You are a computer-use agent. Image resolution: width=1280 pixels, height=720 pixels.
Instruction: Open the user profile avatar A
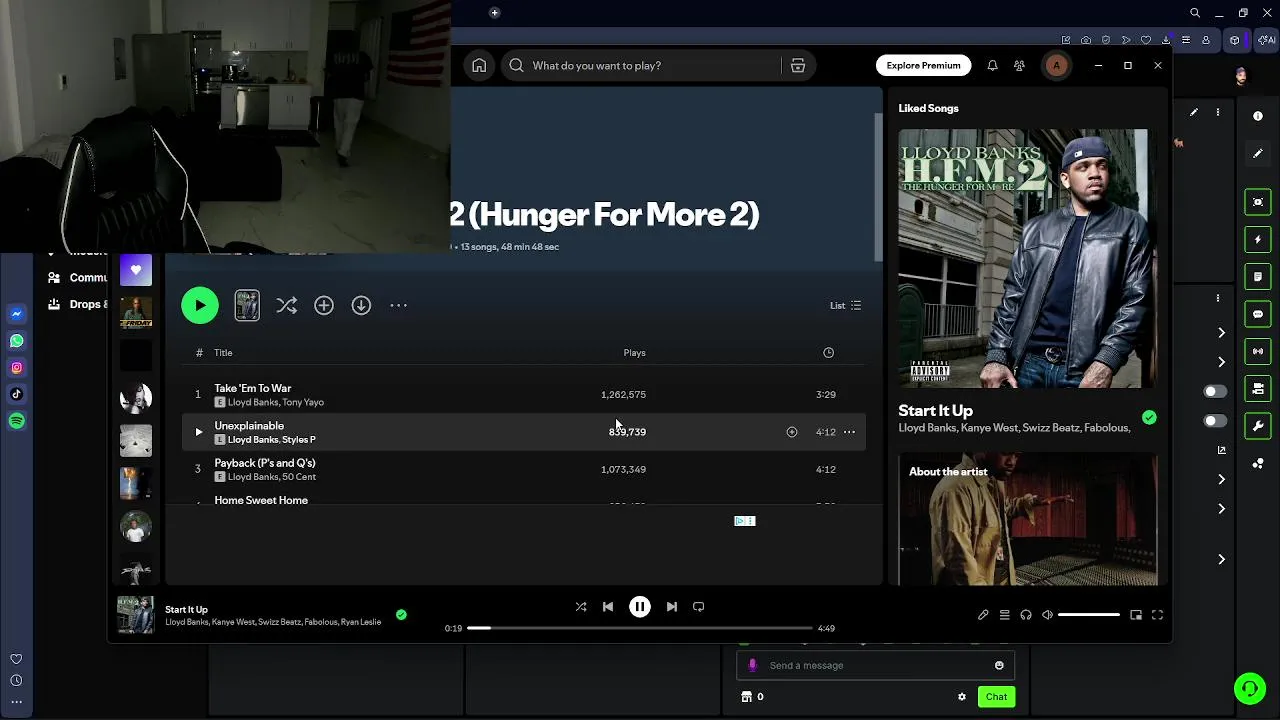pyautogui.click(x=1056, y=65)
